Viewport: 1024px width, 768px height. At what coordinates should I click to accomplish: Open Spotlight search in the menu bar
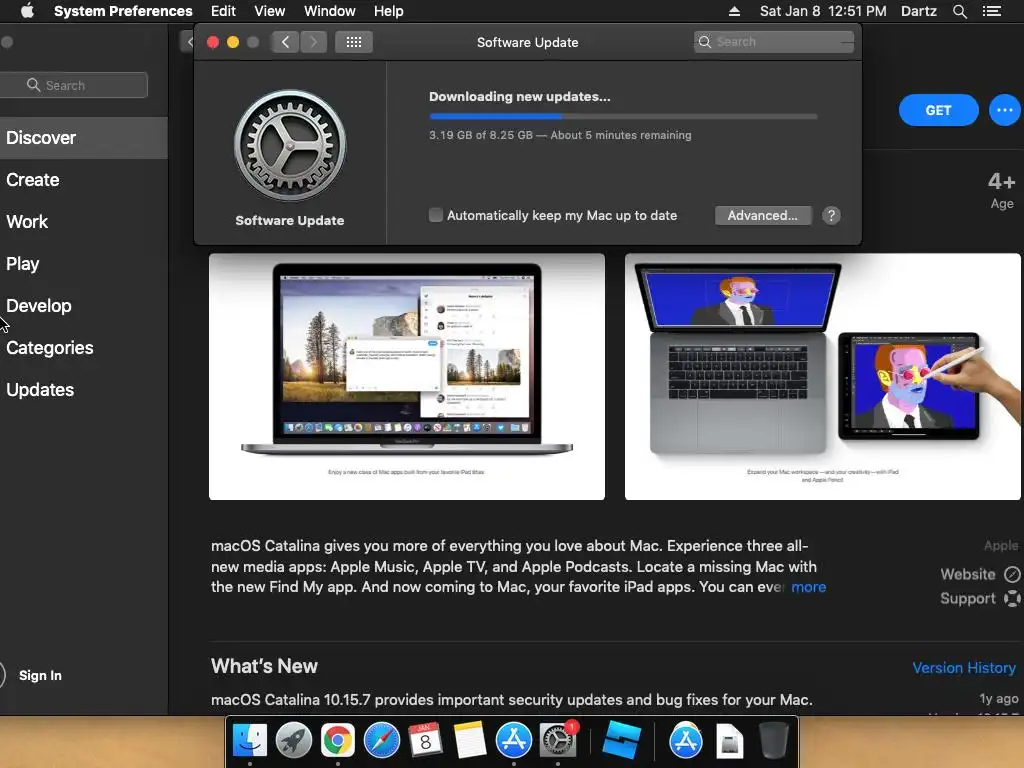pos(959,11)
